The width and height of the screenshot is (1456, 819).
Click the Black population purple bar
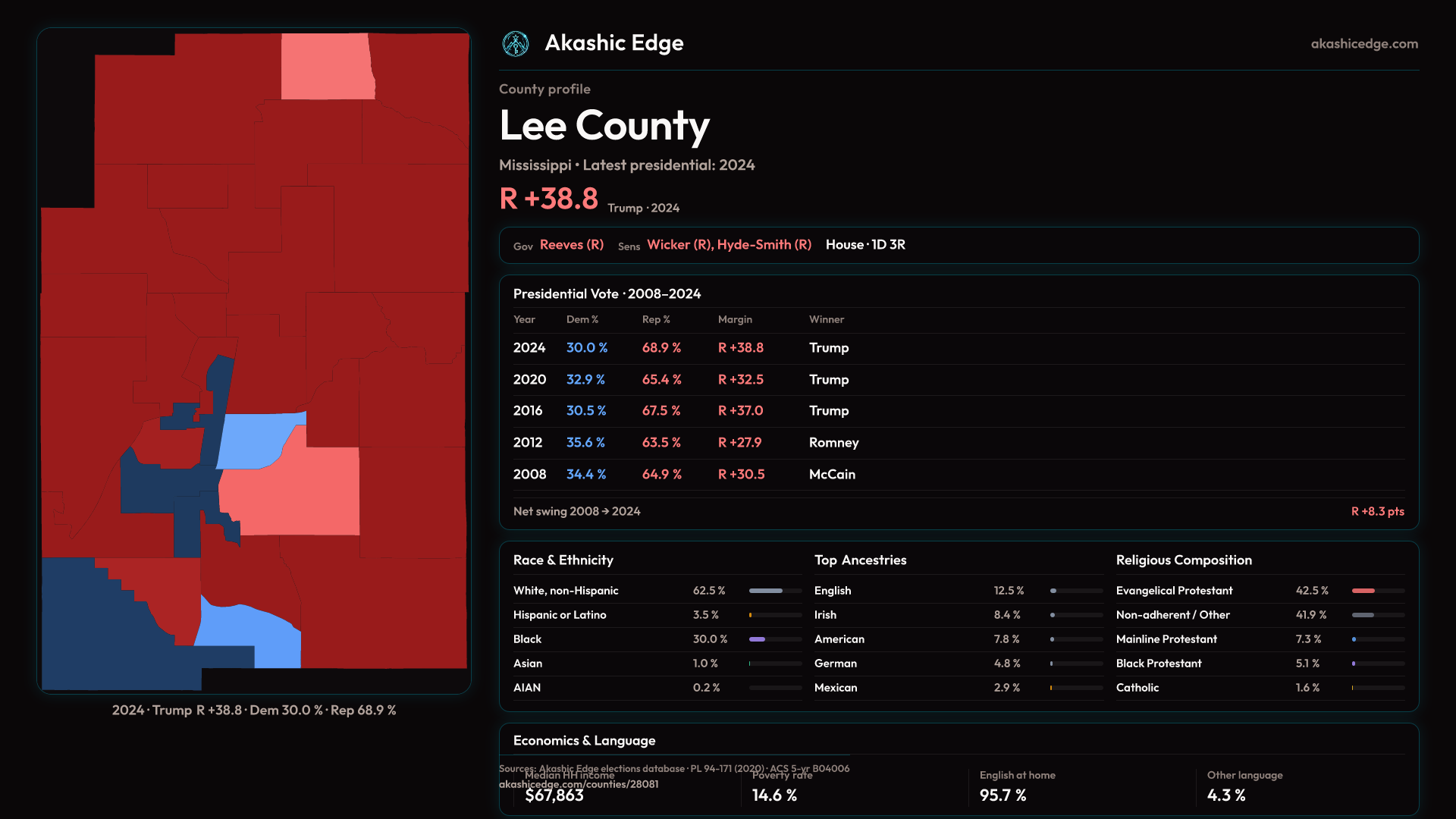coord(758,639)
